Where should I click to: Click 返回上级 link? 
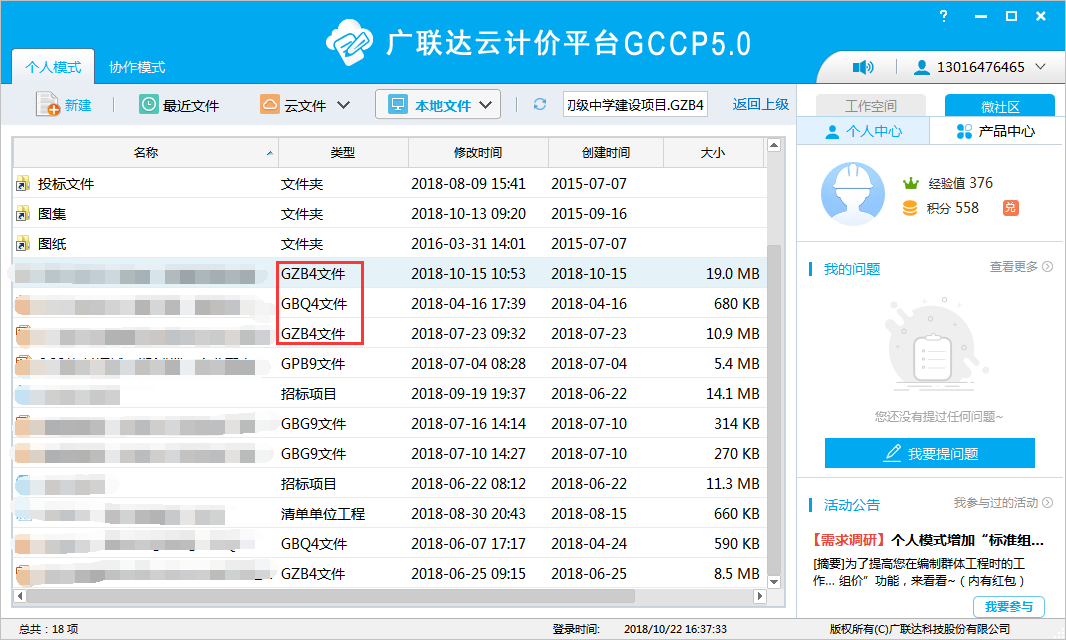pos(761,104)
